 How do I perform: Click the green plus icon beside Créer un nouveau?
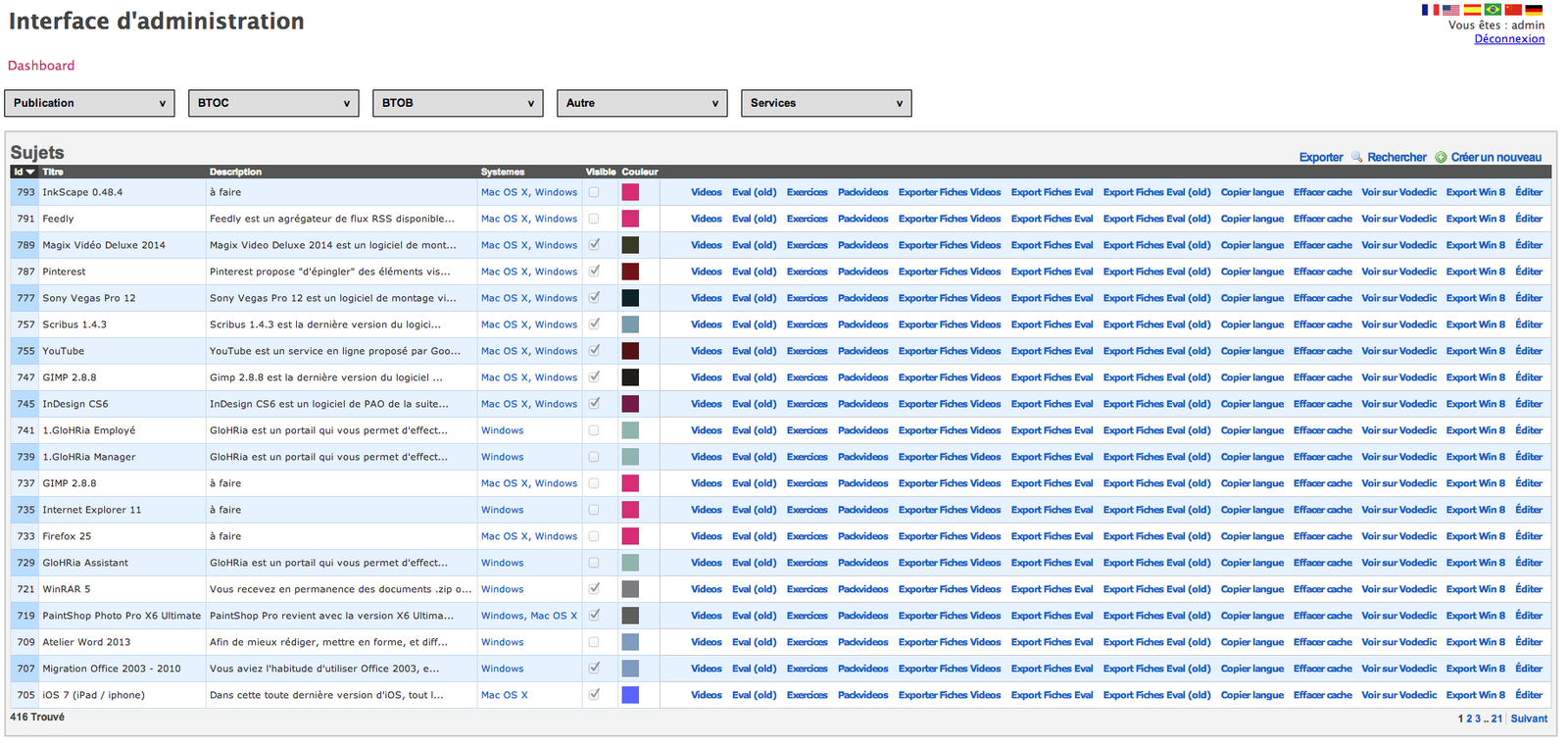pos(1441,157)
